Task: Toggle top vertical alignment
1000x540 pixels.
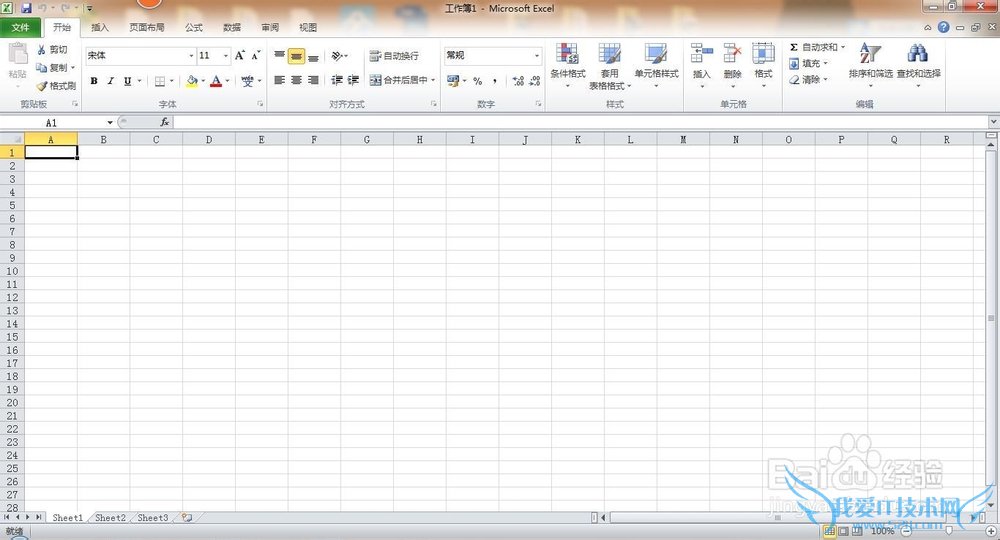Action: coord(279,56)
